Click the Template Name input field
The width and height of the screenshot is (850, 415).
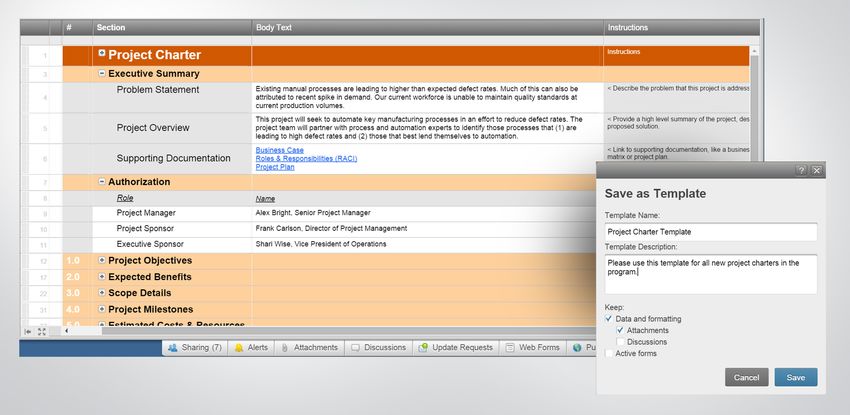coord(711,232)
